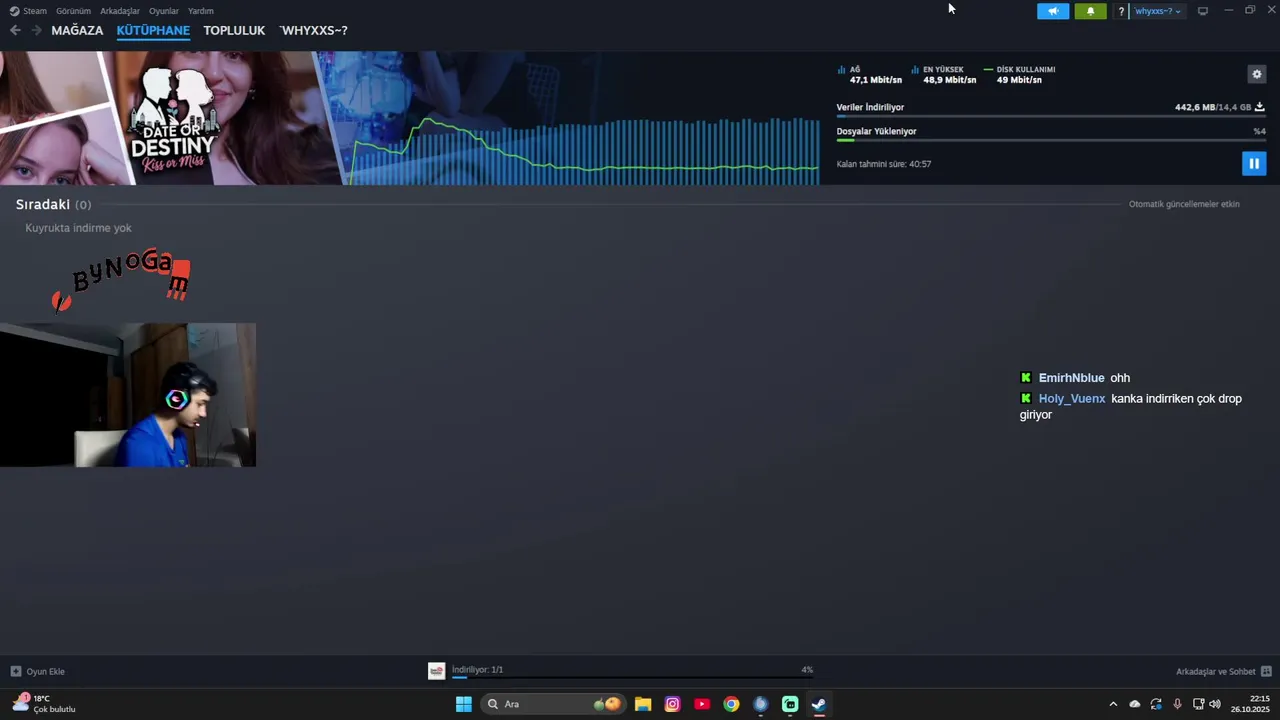The width and height of the screenshot is (1280, 720).
Task: Click the EN YÜKSEK 48,9 Mbit/sn statistic
Action: click(943, 75)
